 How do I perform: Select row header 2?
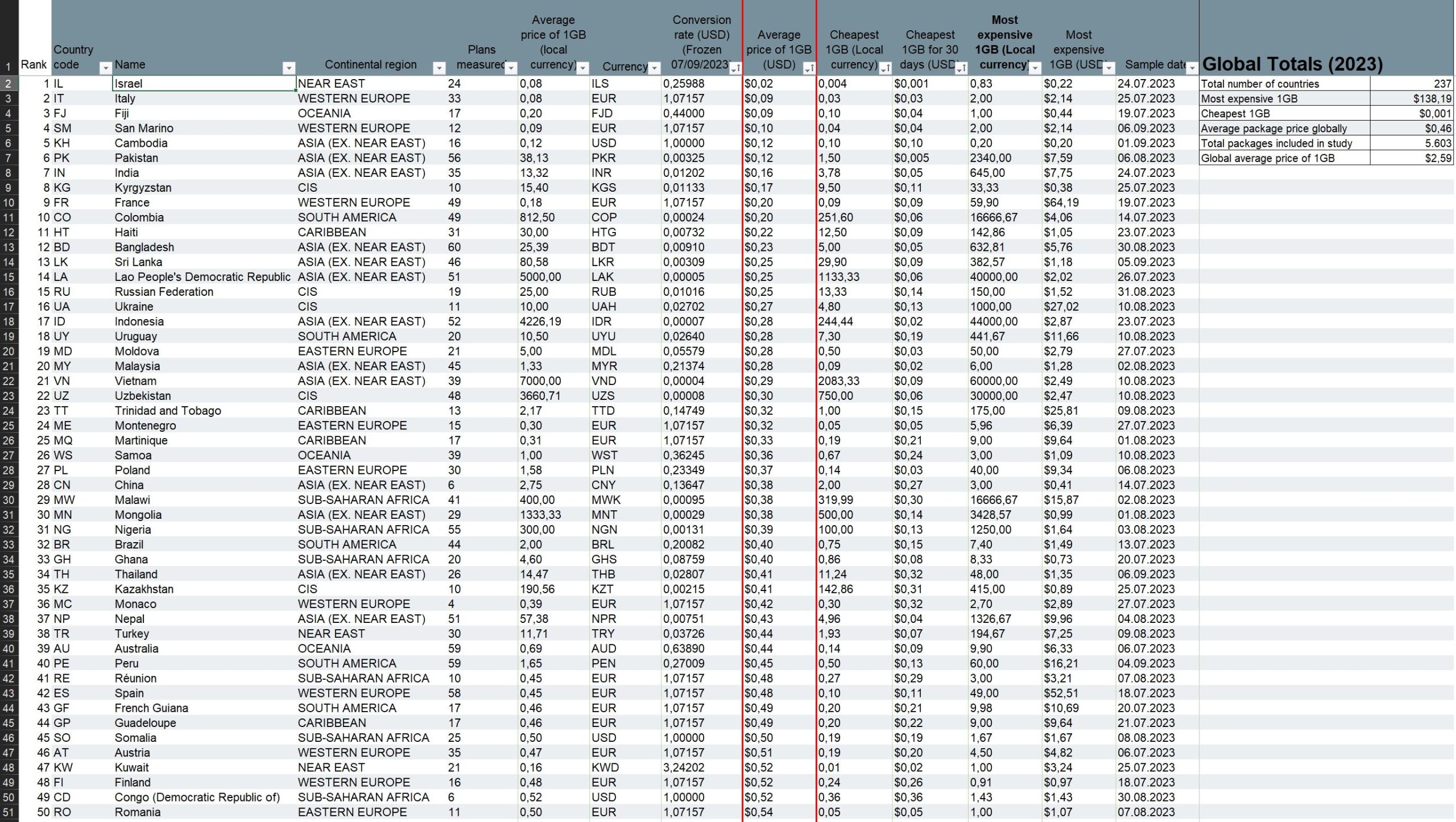[9, 84]
